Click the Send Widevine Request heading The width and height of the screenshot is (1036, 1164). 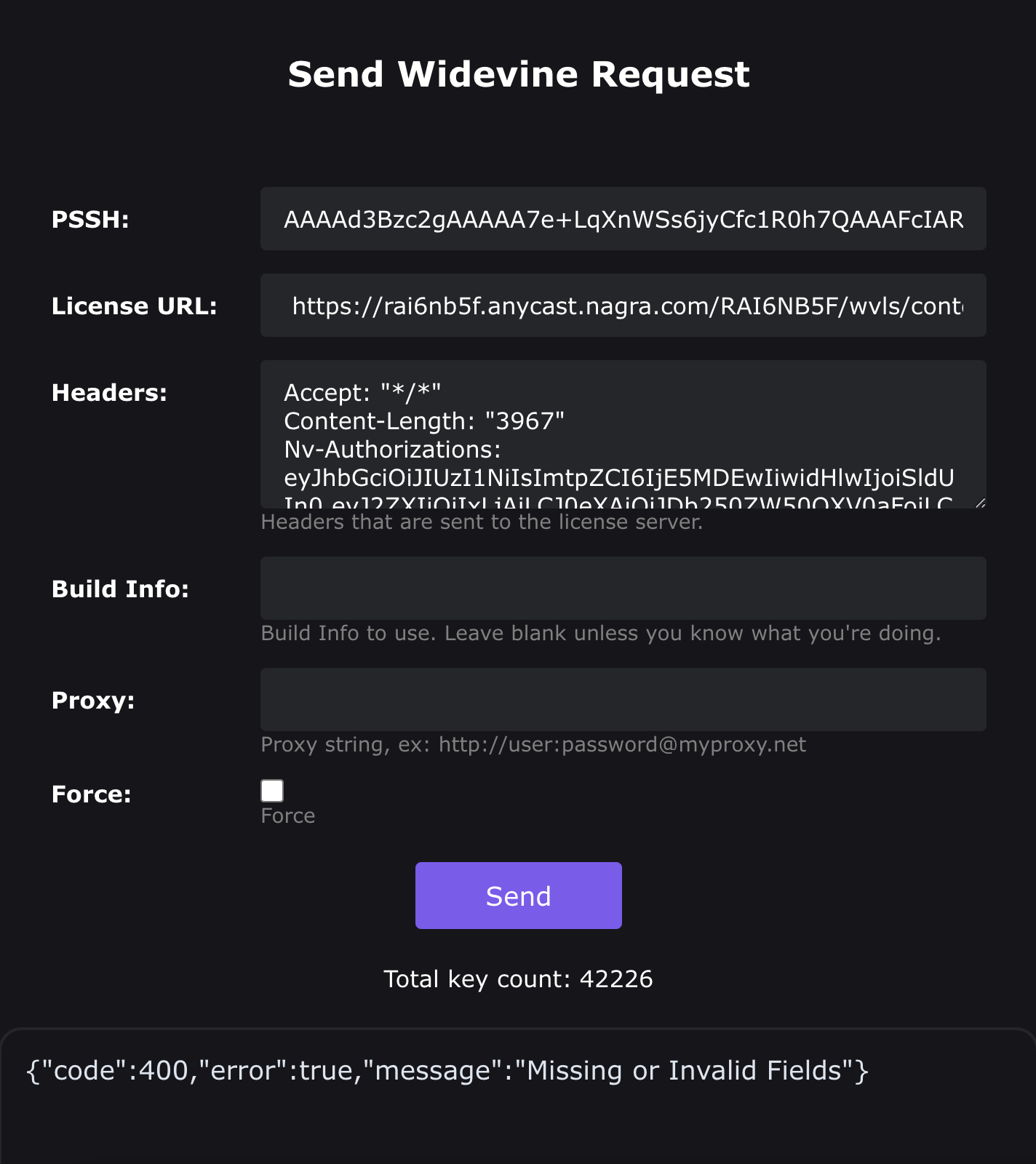pos(518,74)
